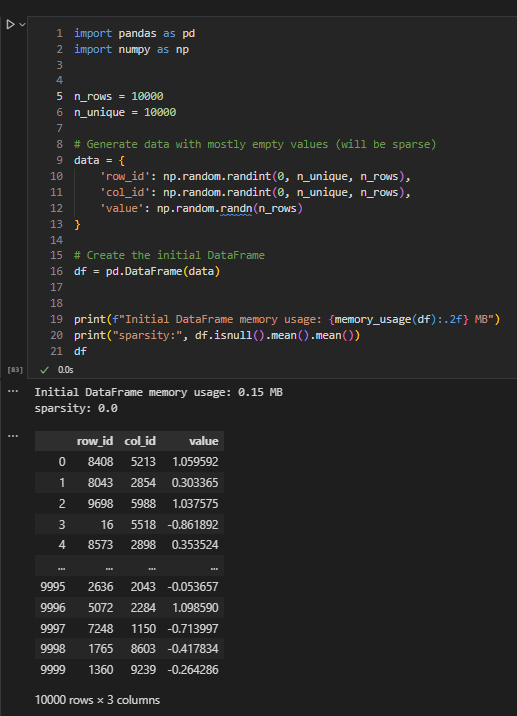Open the table output's ellipsis actions menu

(x=13, y=436)
